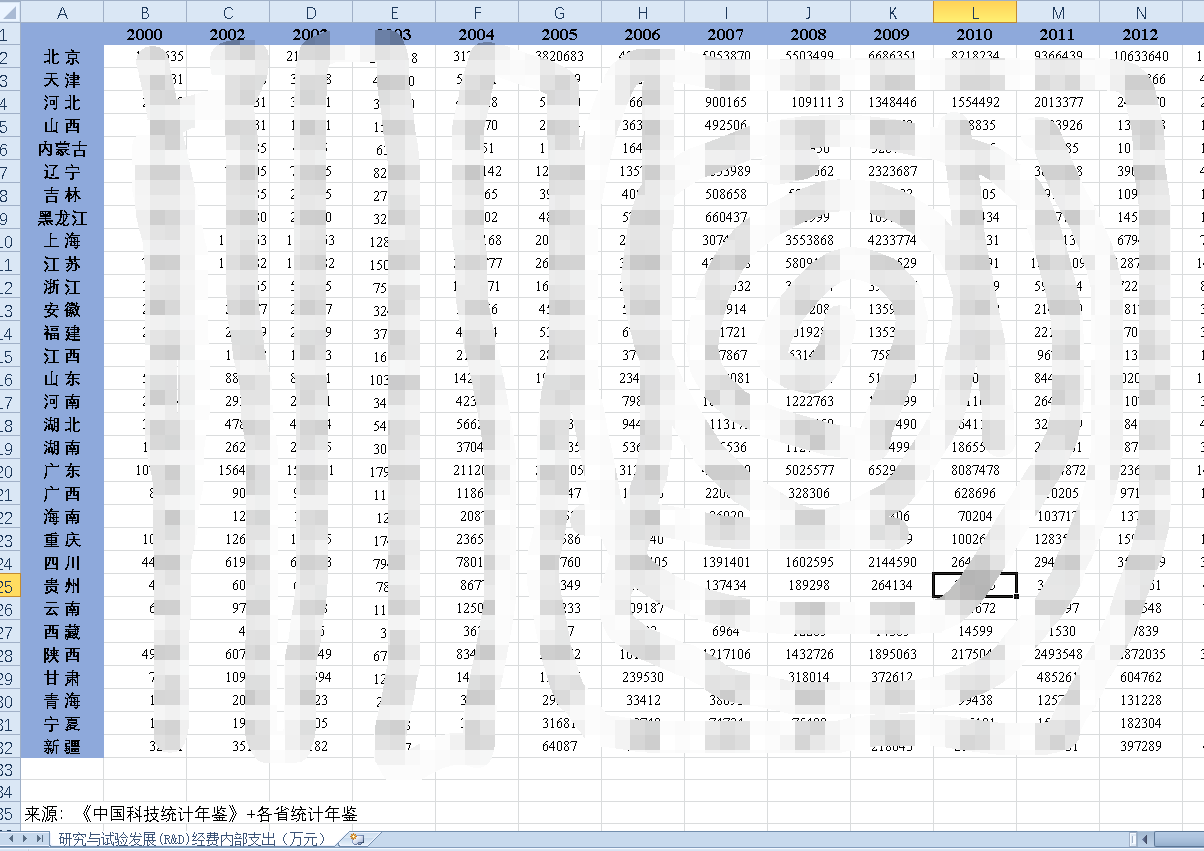Screen dimensions: 1204x851
Task: Click cell containing 1895063
Action: [892, 655]
